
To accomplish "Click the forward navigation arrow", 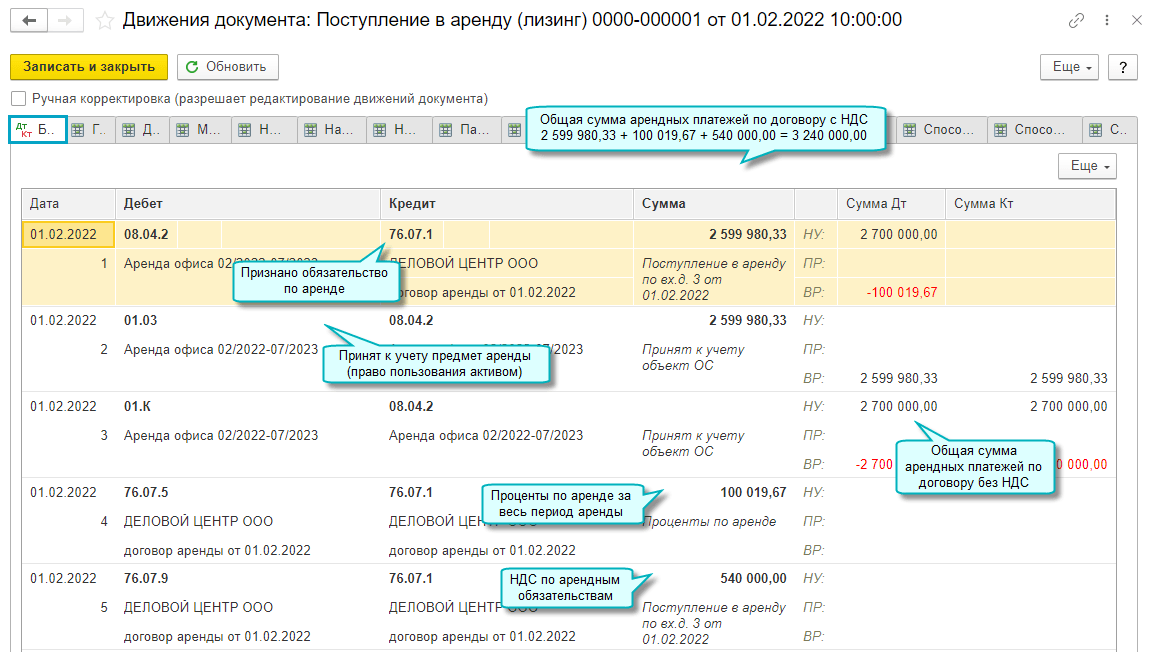I will pyautogui.click(x=65, y=20).
